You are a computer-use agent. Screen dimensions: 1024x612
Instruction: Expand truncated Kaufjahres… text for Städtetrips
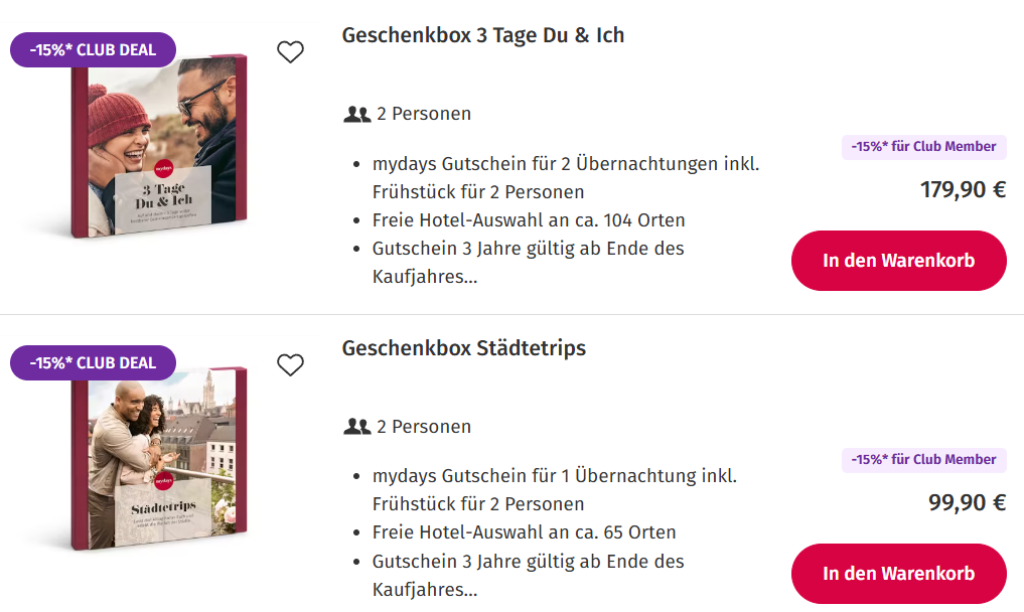(x=424, y=590)
